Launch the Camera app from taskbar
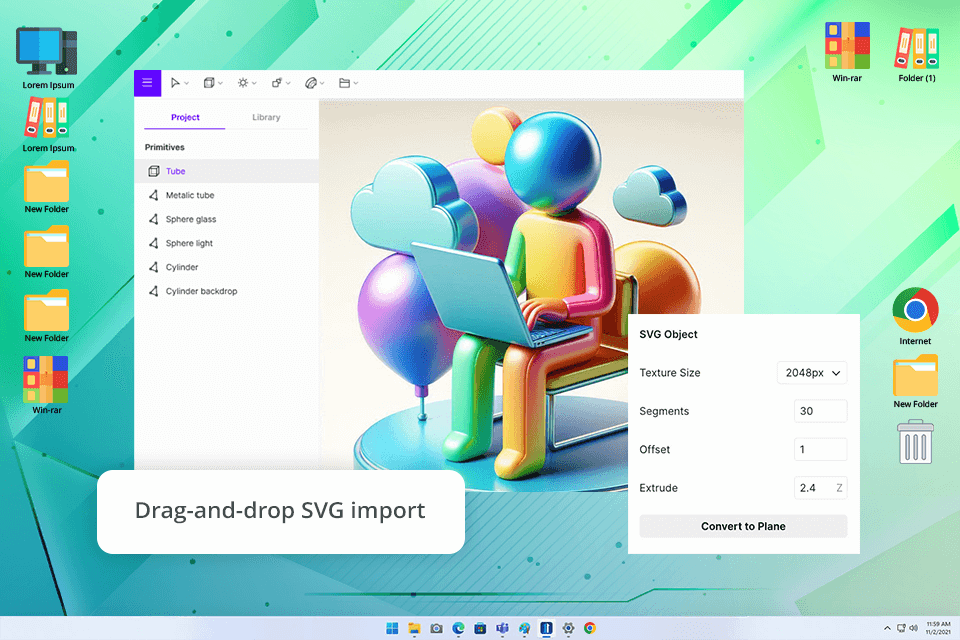960x640 pixels. [x=437, y=628]
